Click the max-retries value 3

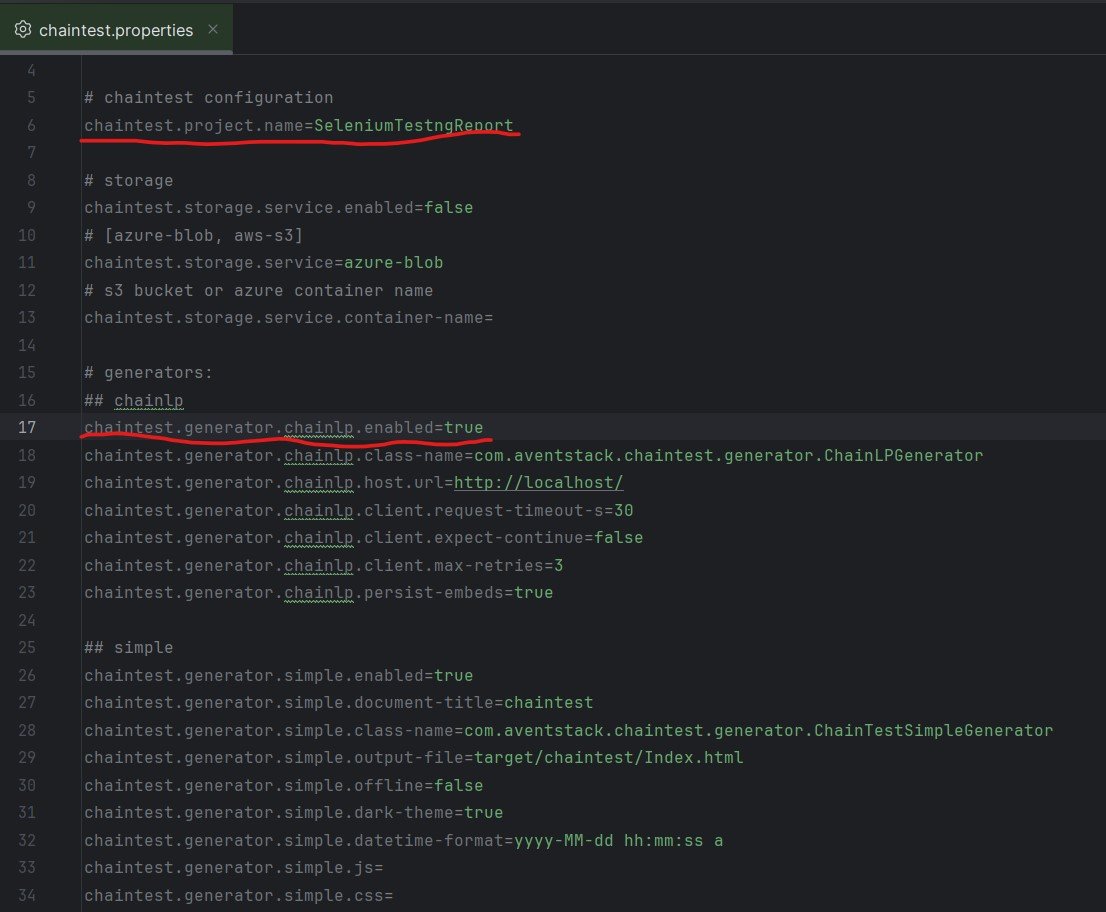coord(559,566)
